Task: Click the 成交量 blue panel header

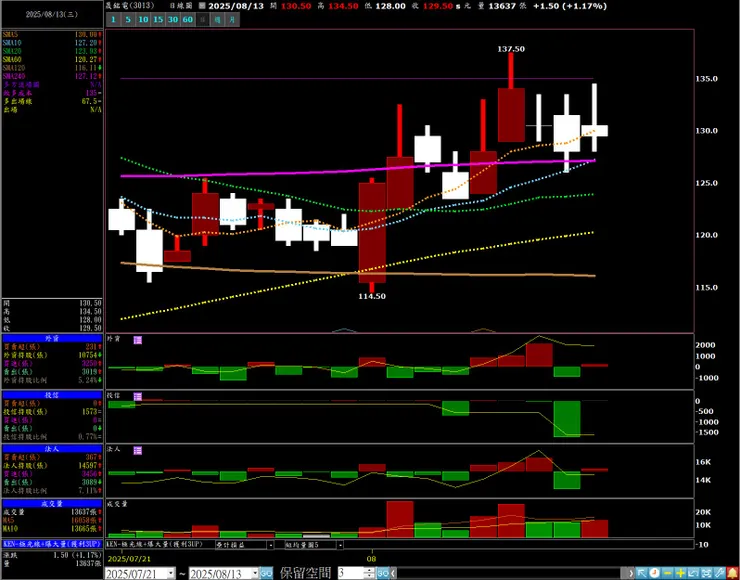Action: [52, 504]
